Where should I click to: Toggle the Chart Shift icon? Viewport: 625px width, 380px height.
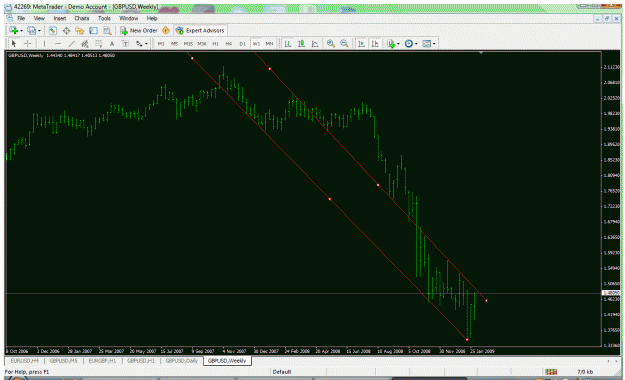[375, 43]
